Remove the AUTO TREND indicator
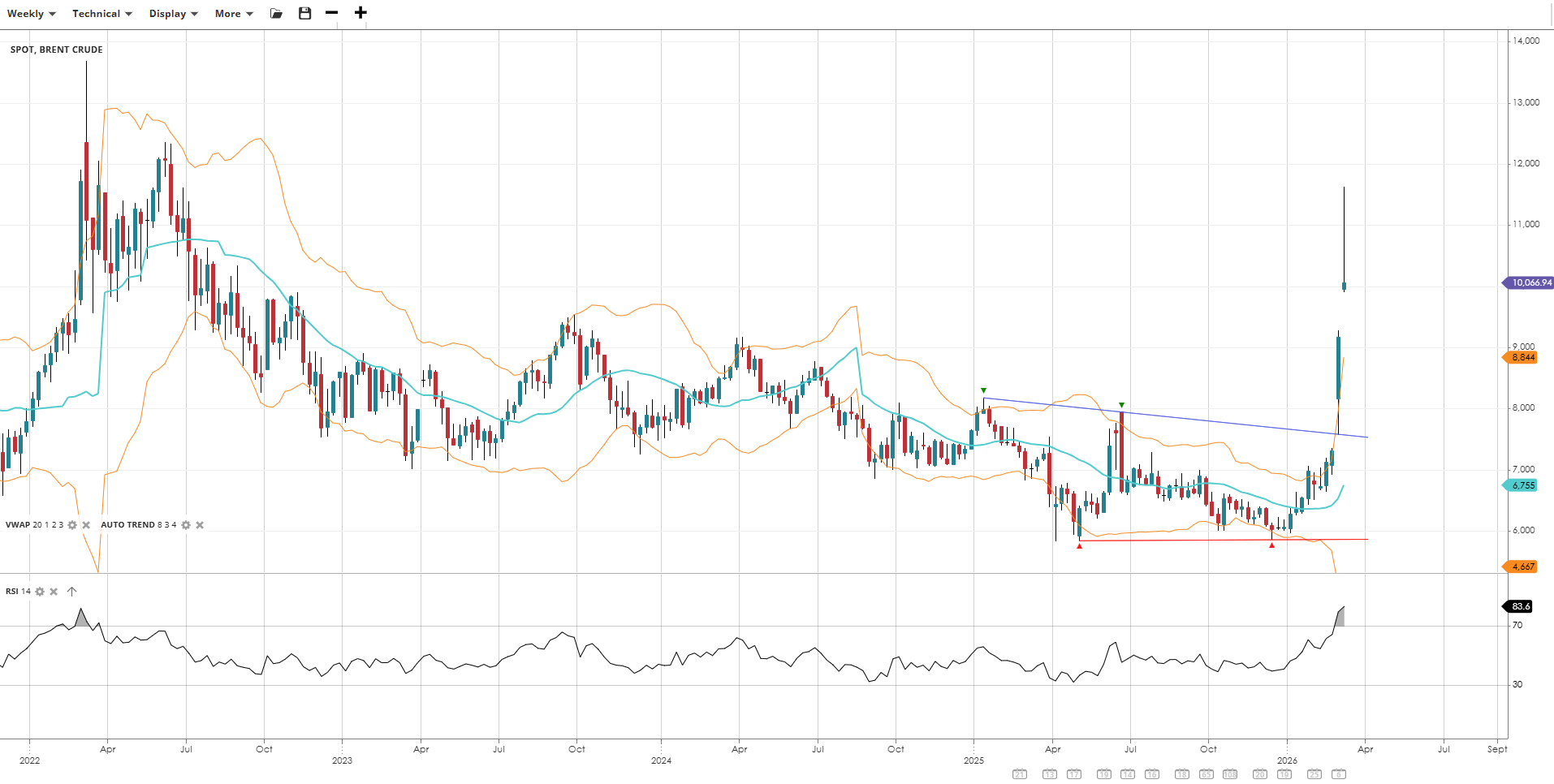The width and height of the screenshot is (1554, 784). point(200,525)
